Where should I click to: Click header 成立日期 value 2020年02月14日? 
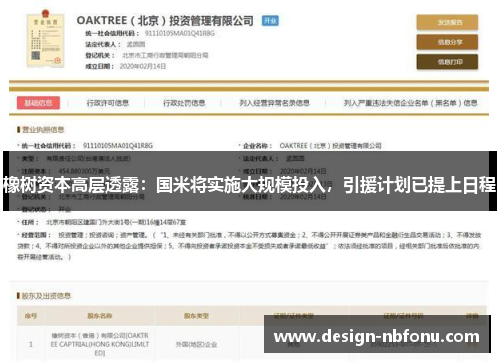[x=143, y=66]
